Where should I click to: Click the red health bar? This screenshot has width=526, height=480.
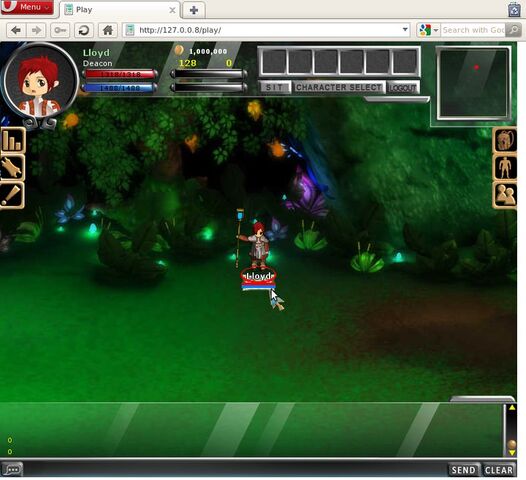[120, 74]
